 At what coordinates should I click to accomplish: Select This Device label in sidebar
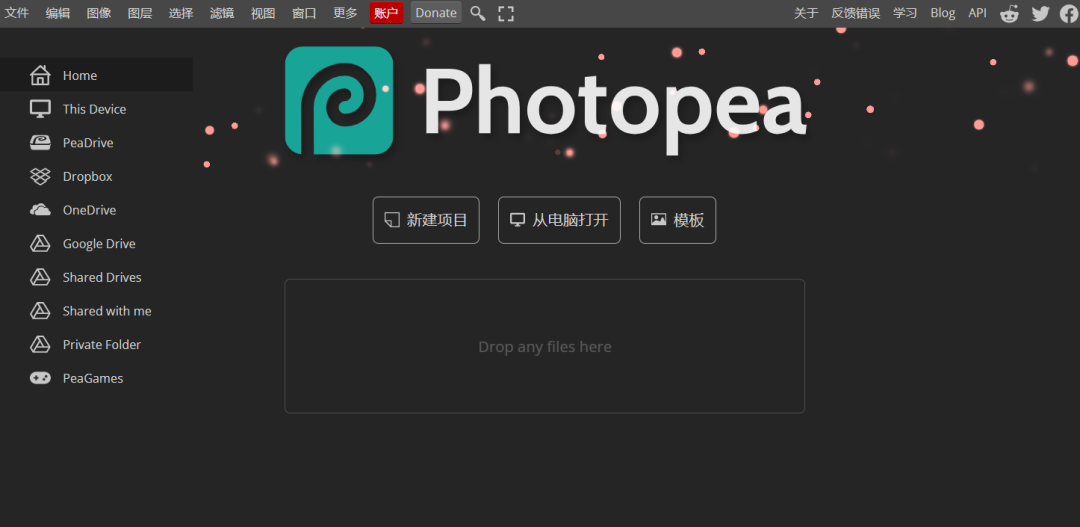(x=94, y=109)
